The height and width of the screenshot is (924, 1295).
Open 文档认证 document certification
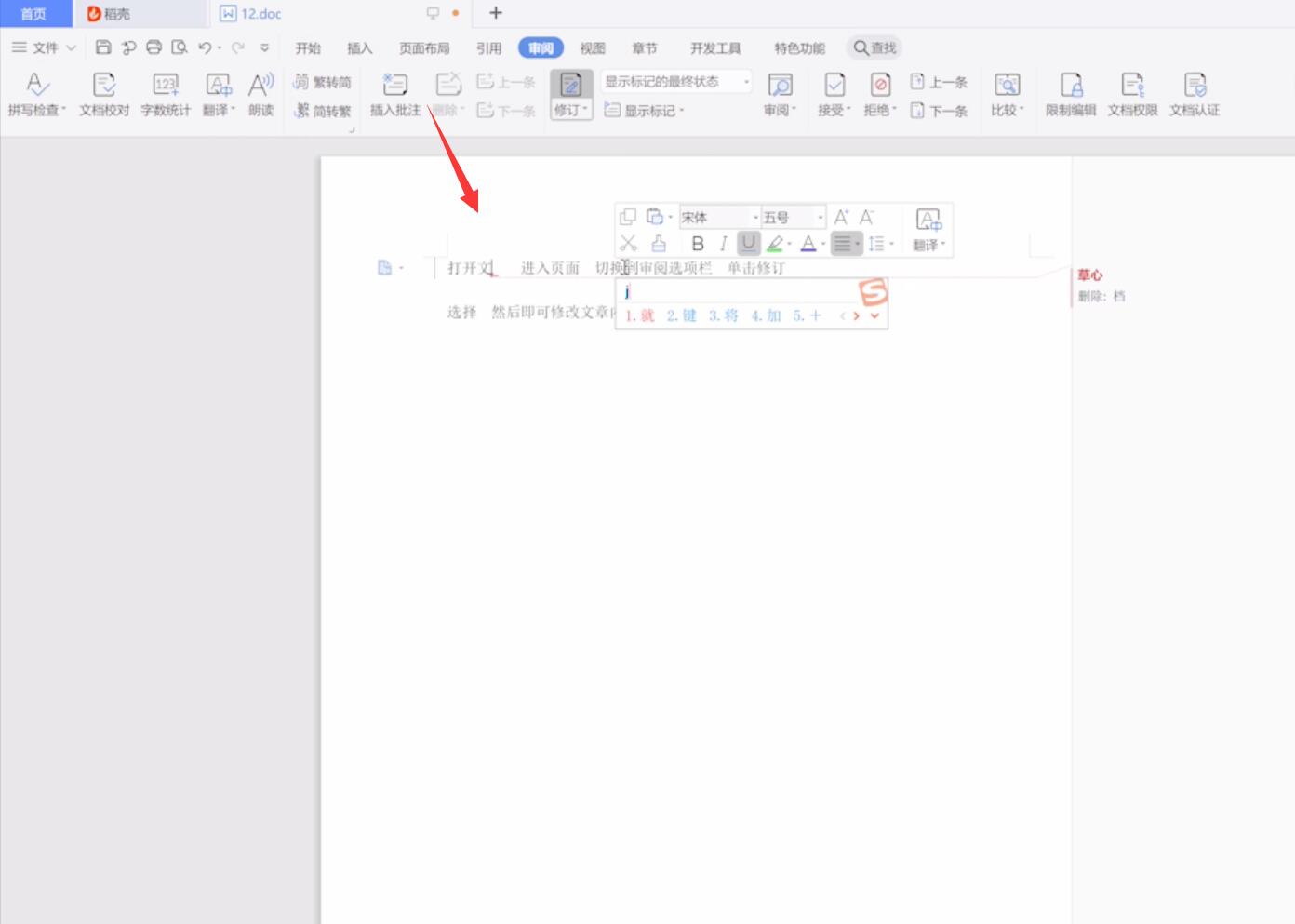pyautogui.click(x=1195, y=95)
